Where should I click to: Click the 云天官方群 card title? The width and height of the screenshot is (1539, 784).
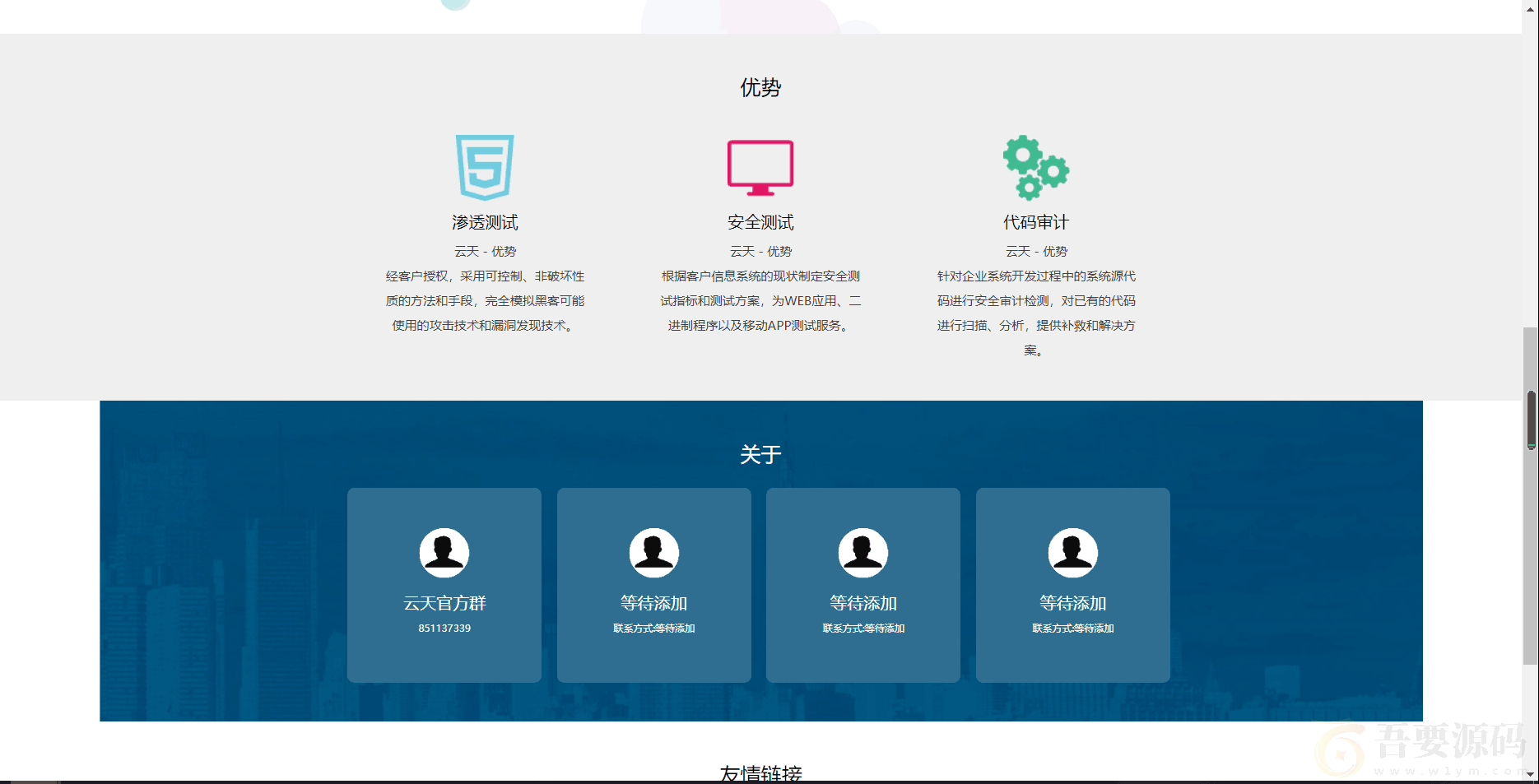[x=444, y=603]
